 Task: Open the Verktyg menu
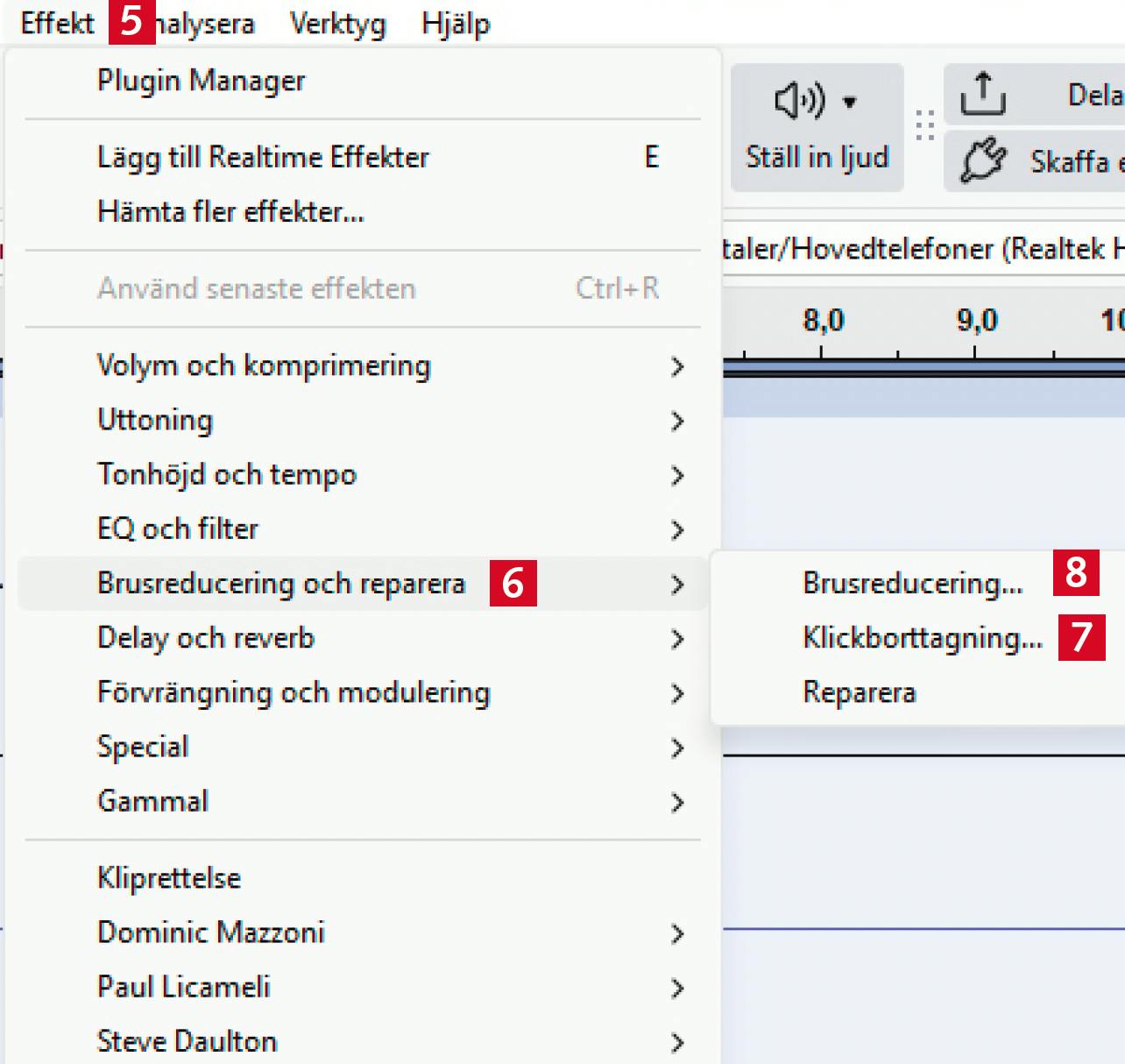337,24
